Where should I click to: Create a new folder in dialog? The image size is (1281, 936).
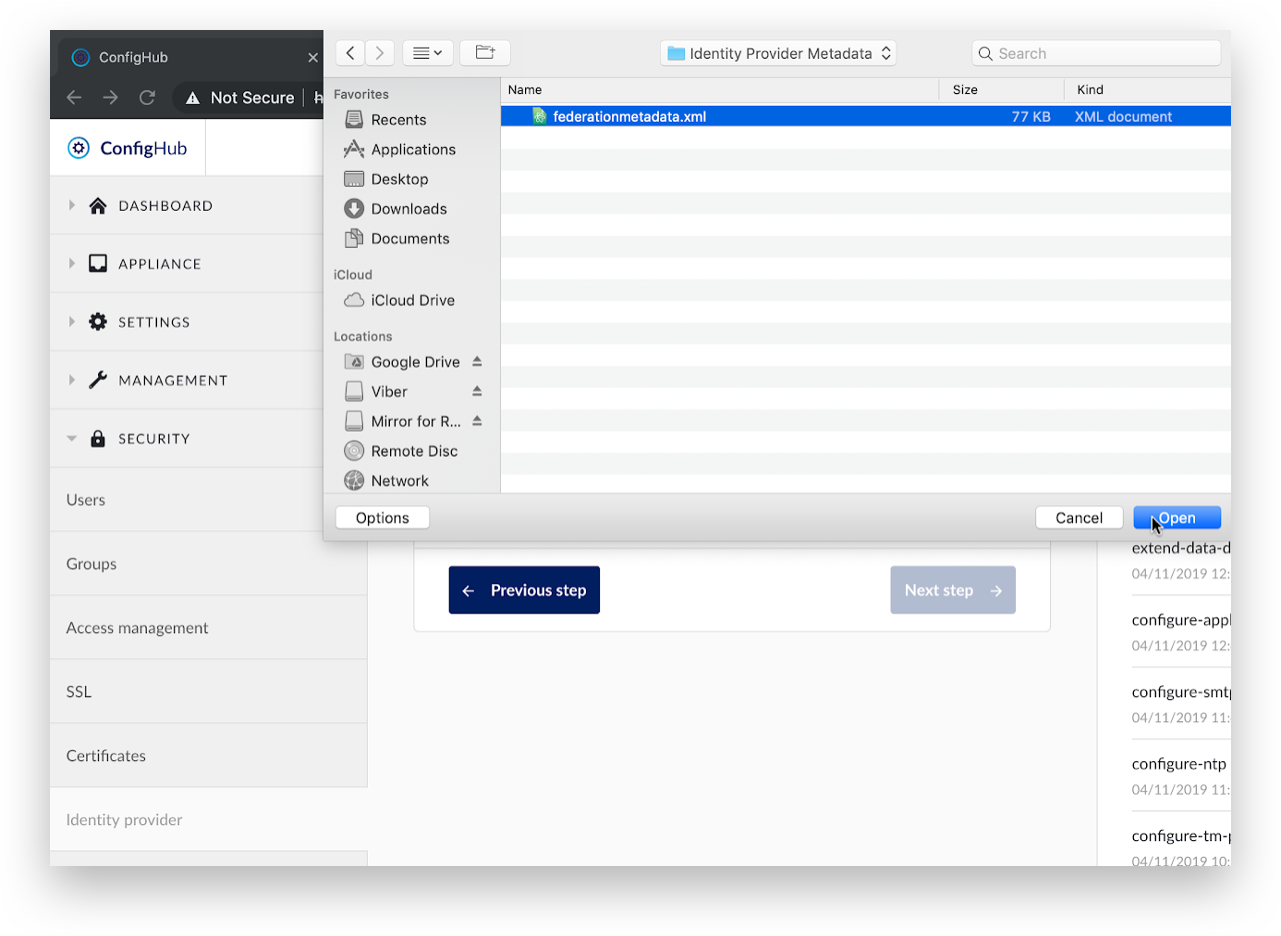(x=485, y=53)
